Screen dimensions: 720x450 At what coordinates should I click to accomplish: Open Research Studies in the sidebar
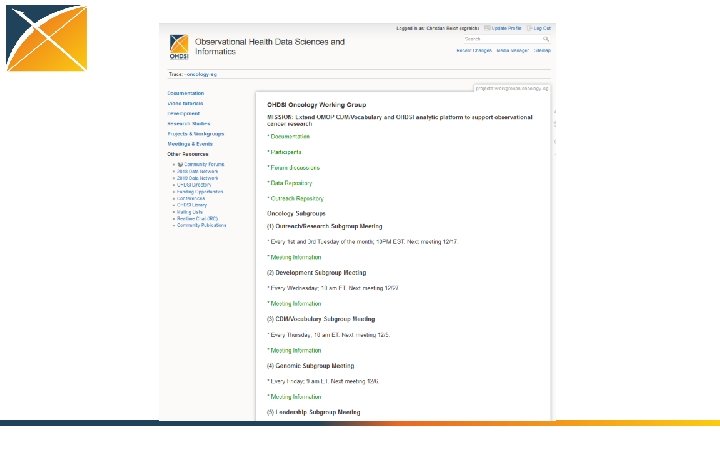pos(189,124)
